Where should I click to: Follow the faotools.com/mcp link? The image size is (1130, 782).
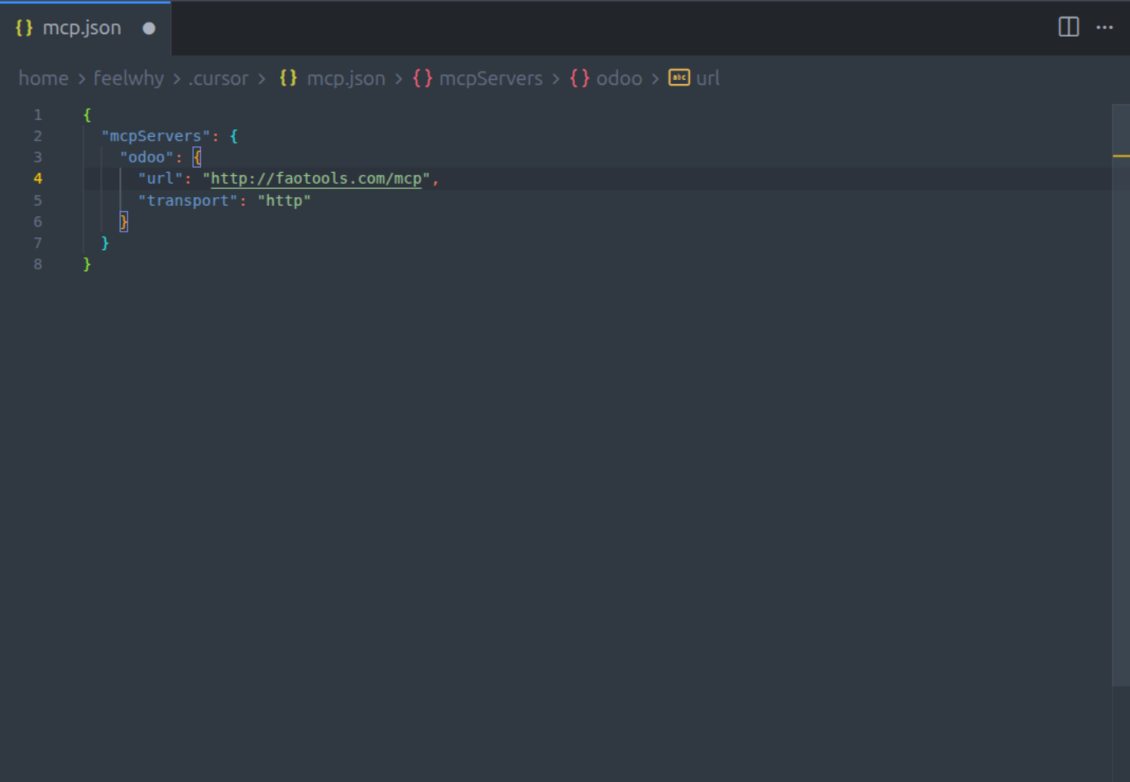coord(317,178)
